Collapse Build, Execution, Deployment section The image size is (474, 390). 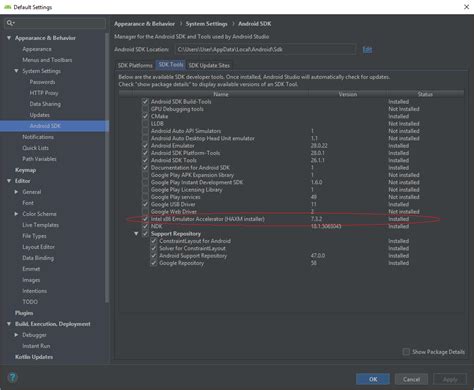coord(9,324)
